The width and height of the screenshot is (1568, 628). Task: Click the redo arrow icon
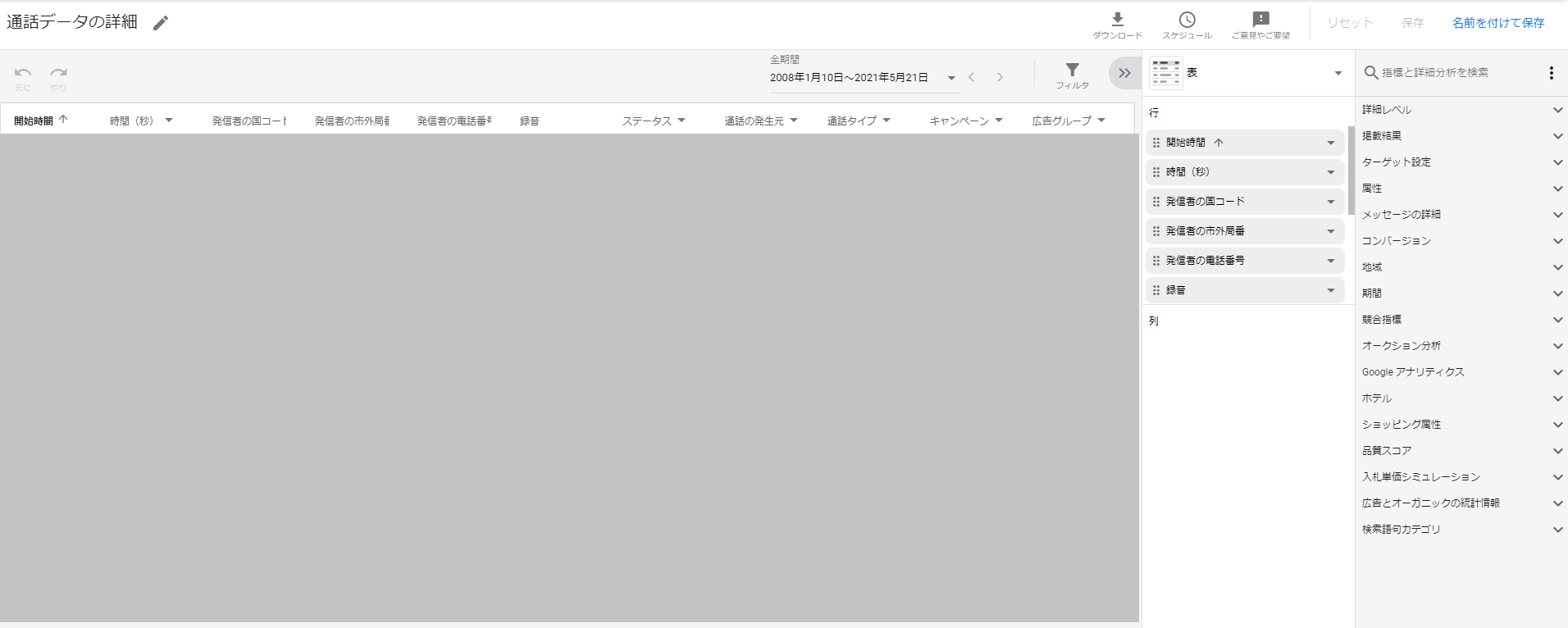click(58, 72)
